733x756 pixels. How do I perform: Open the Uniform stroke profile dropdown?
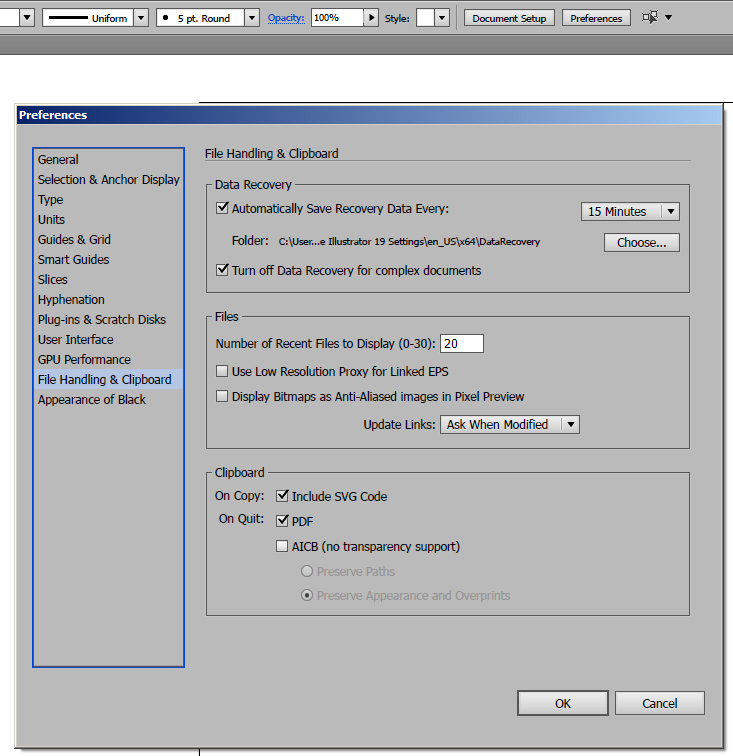coord(141,18)
